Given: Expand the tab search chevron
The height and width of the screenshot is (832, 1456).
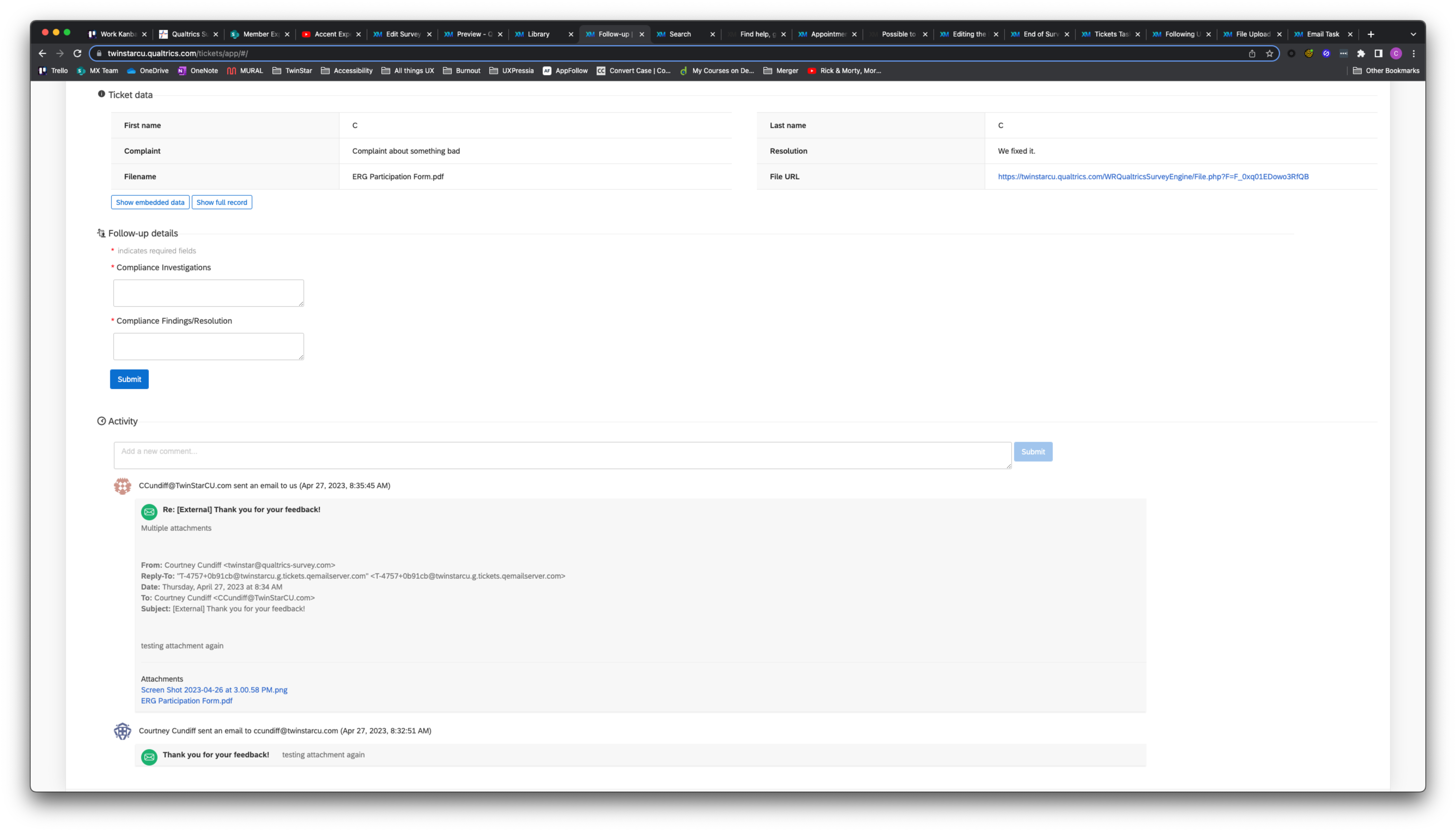Looking at the screenshot, I should [1413, 34].
